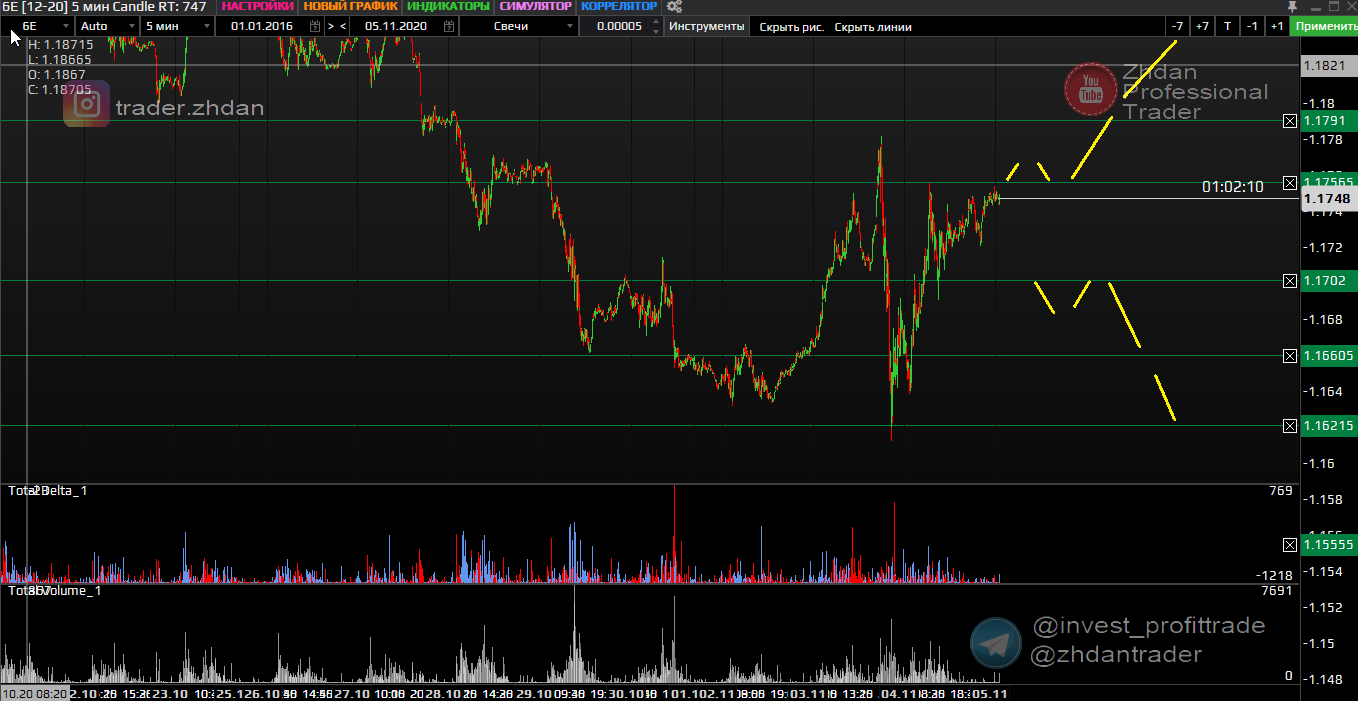The image size is (1358, 701).
Task: Click the gears settings icon in title bar
Action: coord(674,7)
